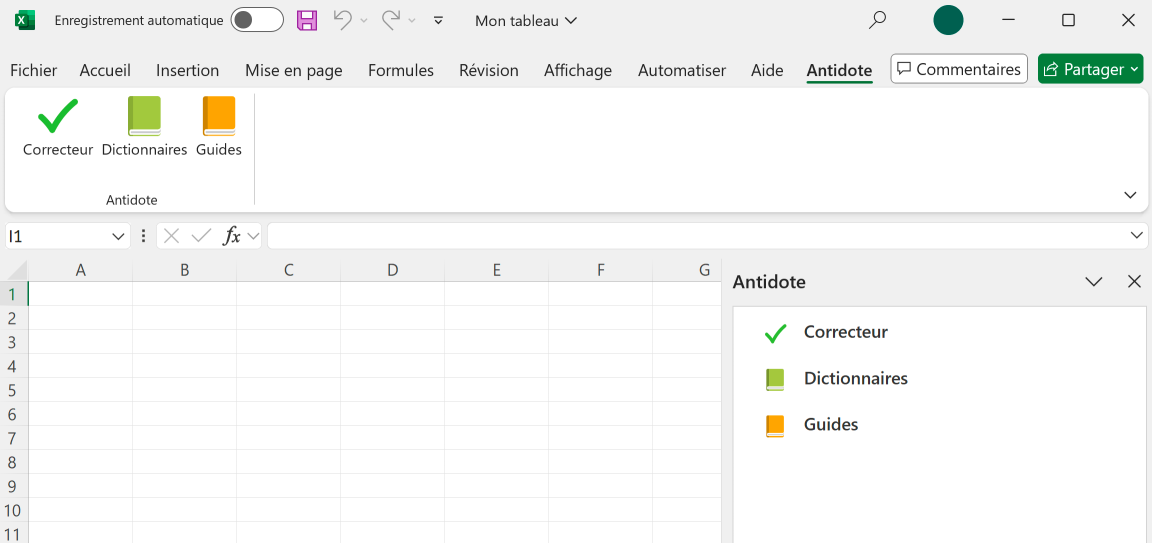Switch to the Insertion tab
The height and width of the screenshot is (543, 1152).
point(187,70)
